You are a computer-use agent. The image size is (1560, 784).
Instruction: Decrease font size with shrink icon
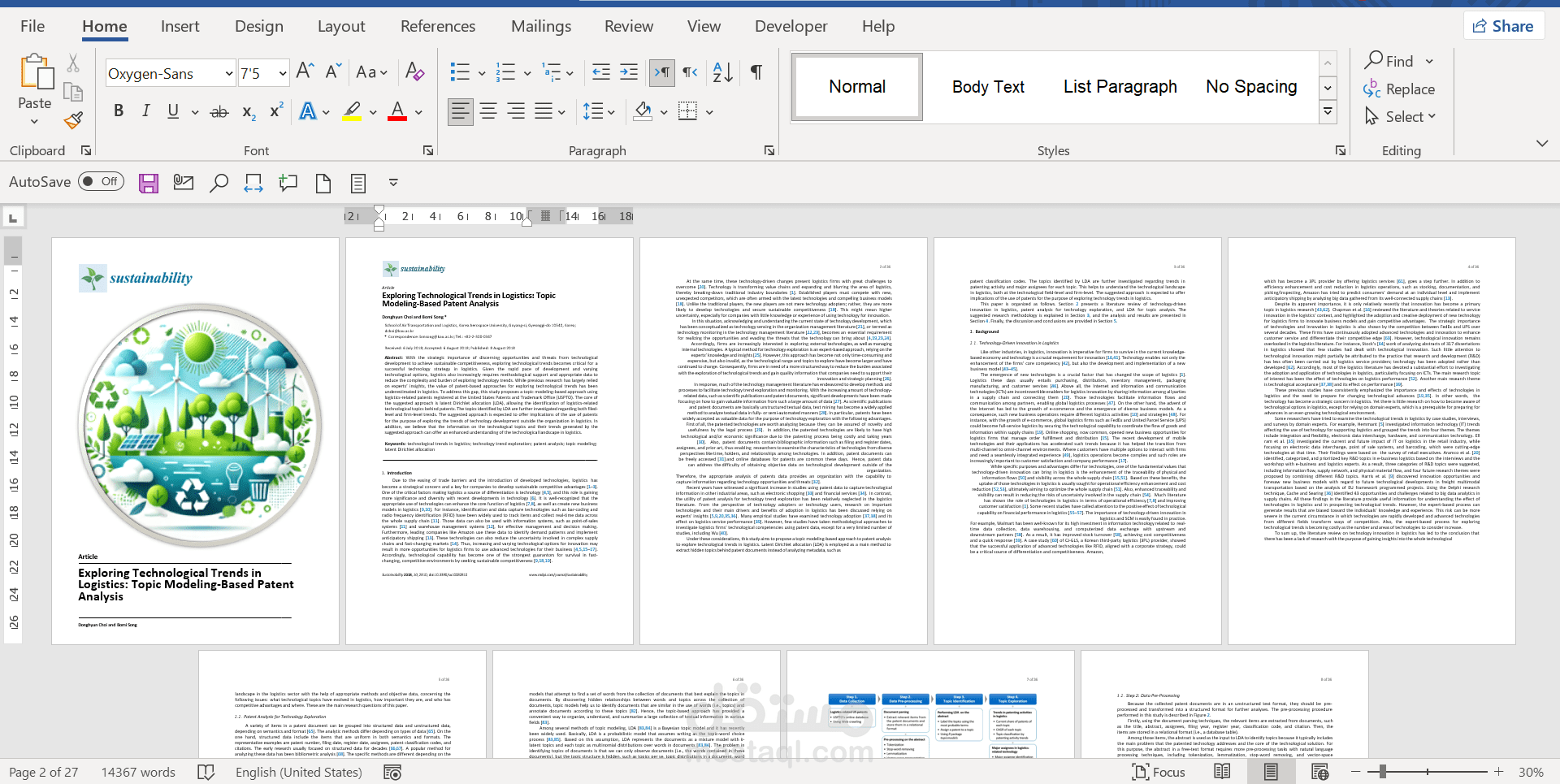332,71
